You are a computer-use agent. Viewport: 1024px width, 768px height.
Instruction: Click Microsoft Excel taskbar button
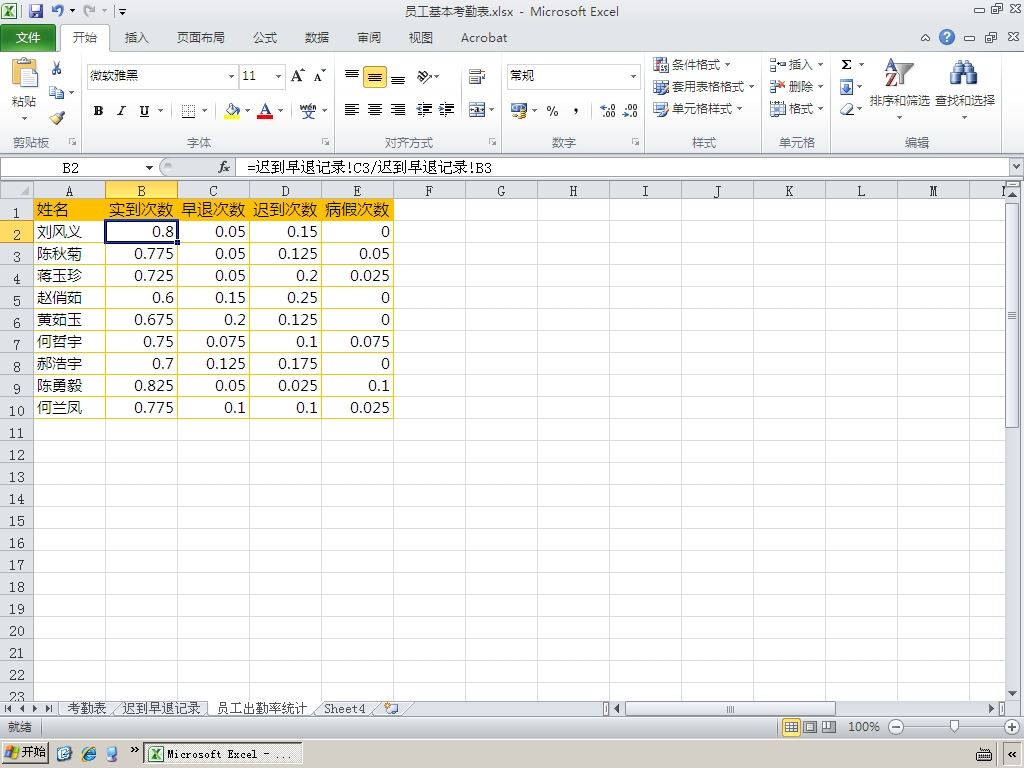(223, 754)
